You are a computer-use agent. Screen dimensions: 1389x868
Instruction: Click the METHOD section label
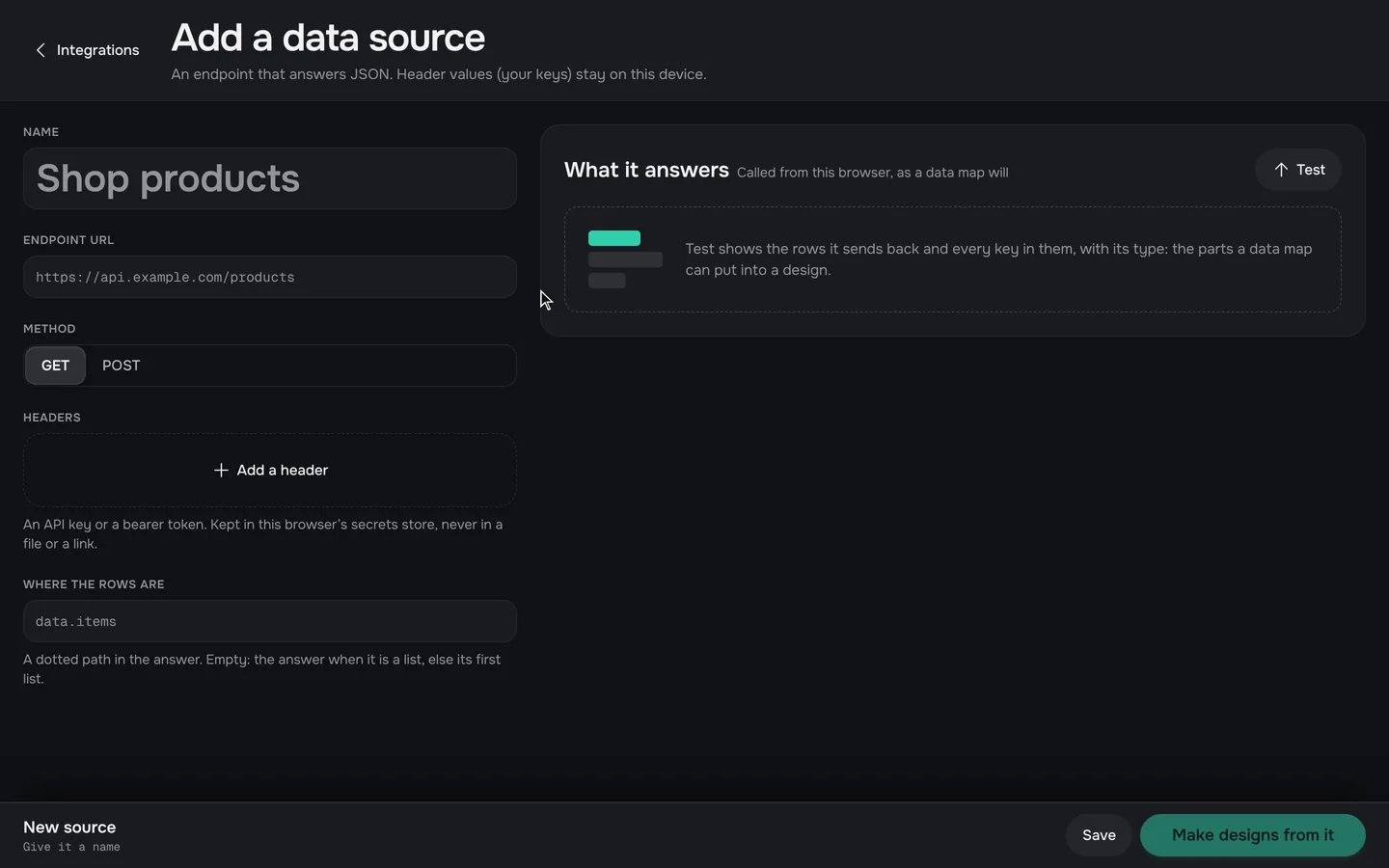pyautogui.click(x=49, y=329)
